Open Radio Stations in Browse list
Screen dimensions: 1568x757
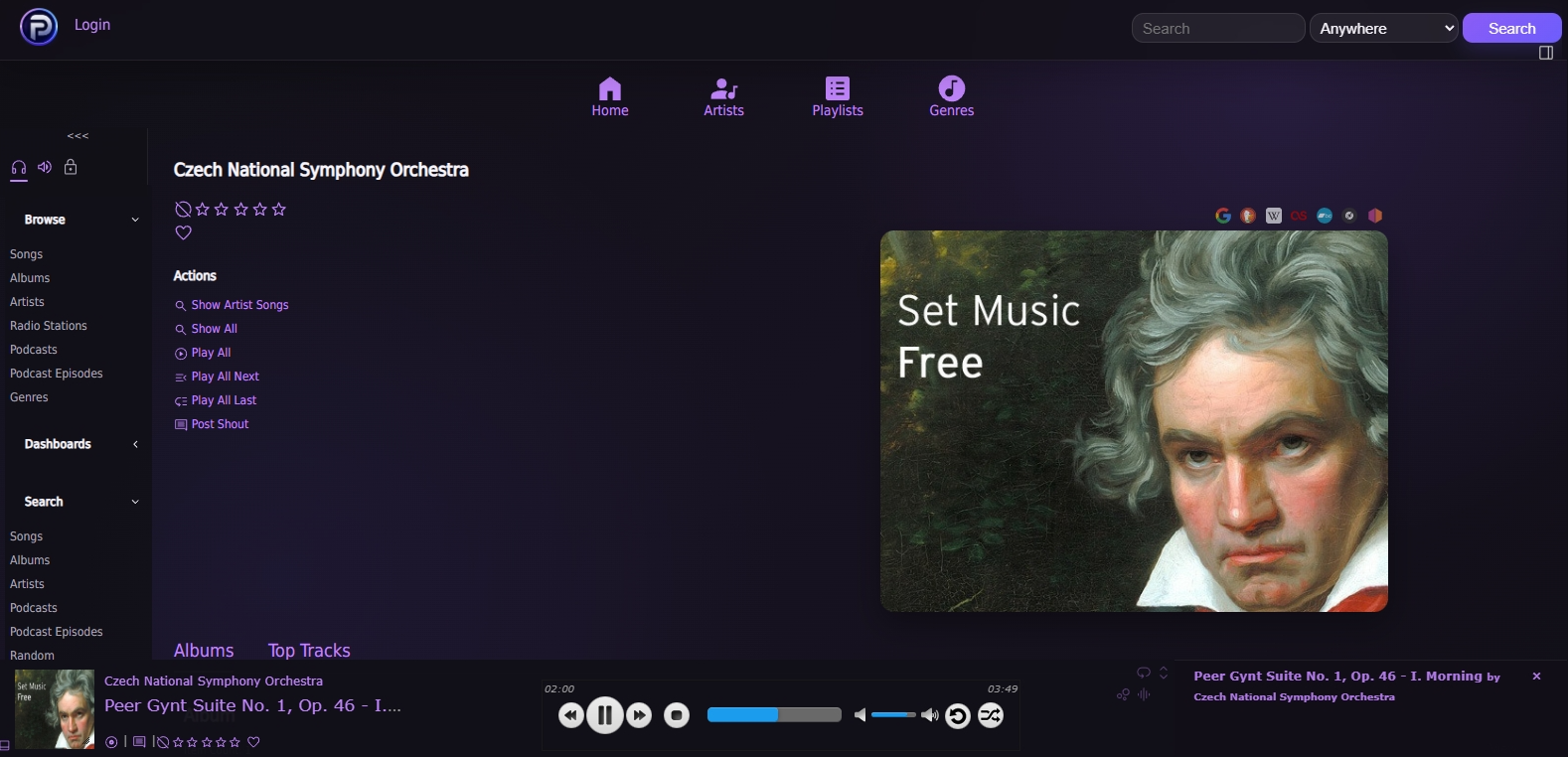(49, 326)
